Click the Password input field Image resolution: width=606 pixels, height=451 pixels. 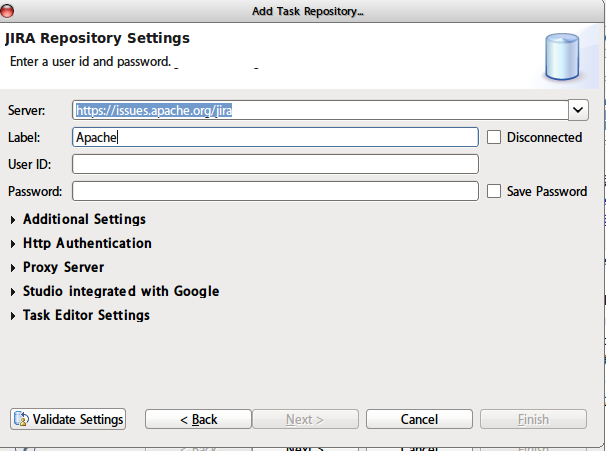pos(276,191)
